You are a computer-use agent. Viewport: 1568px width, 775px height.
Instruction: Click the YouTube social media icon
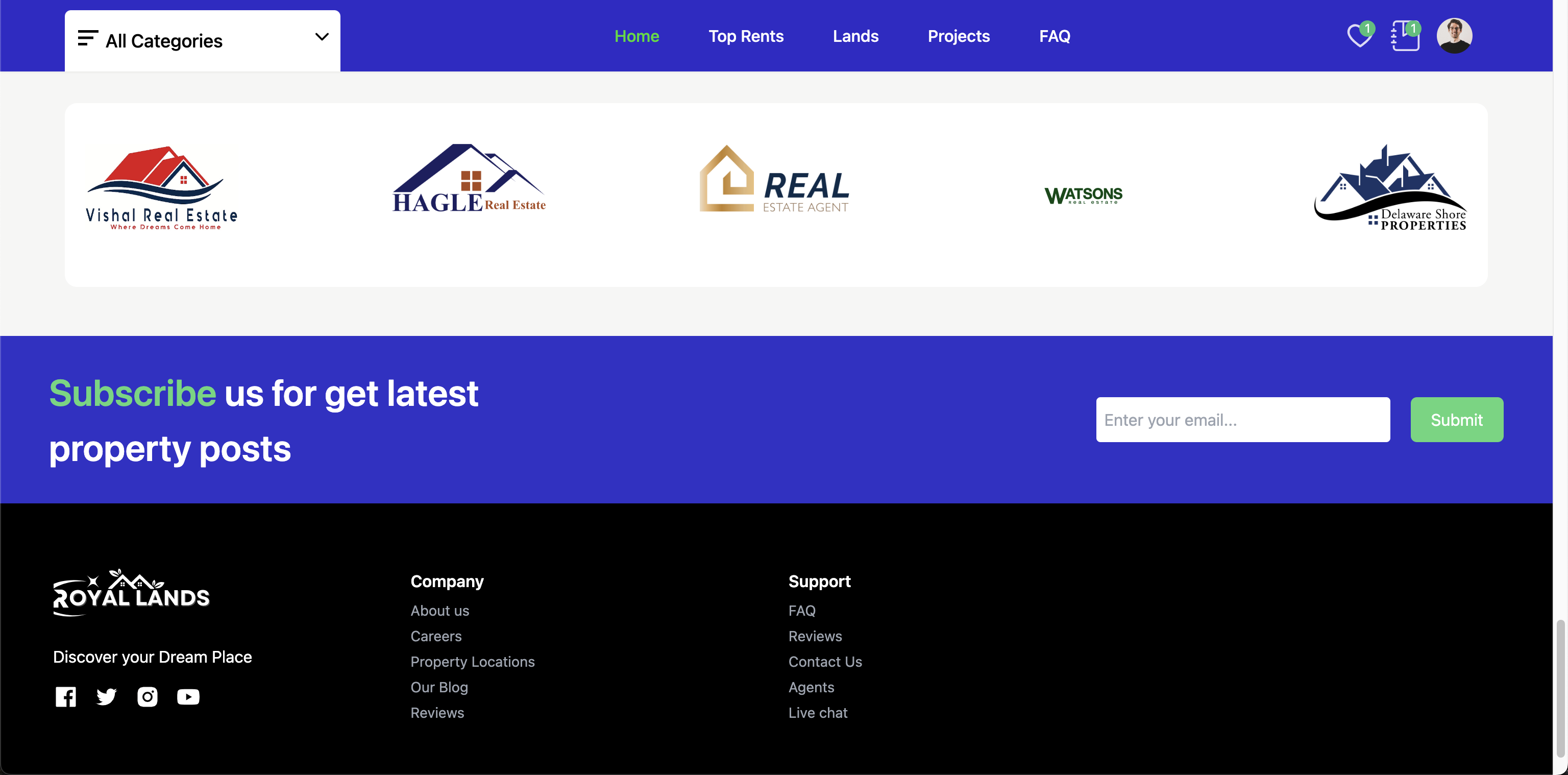click(188, 696)
